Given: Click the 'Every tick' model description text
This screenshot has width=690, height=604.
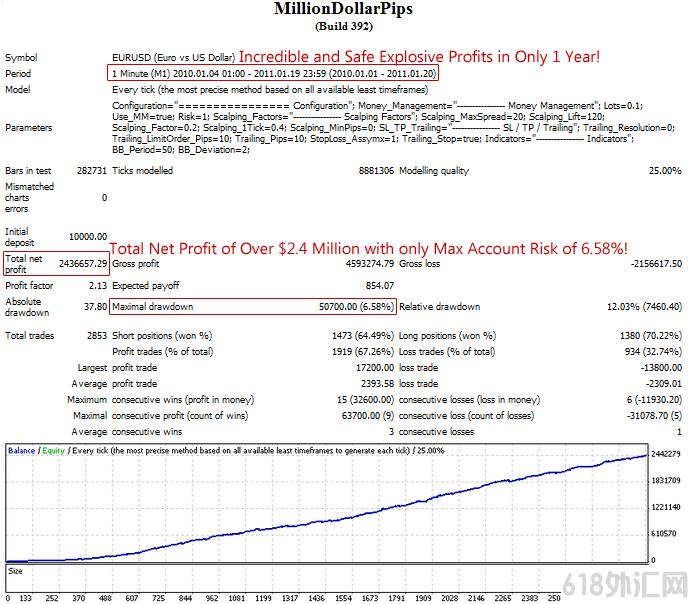Looking at the screenshot, I should point(270,90).
